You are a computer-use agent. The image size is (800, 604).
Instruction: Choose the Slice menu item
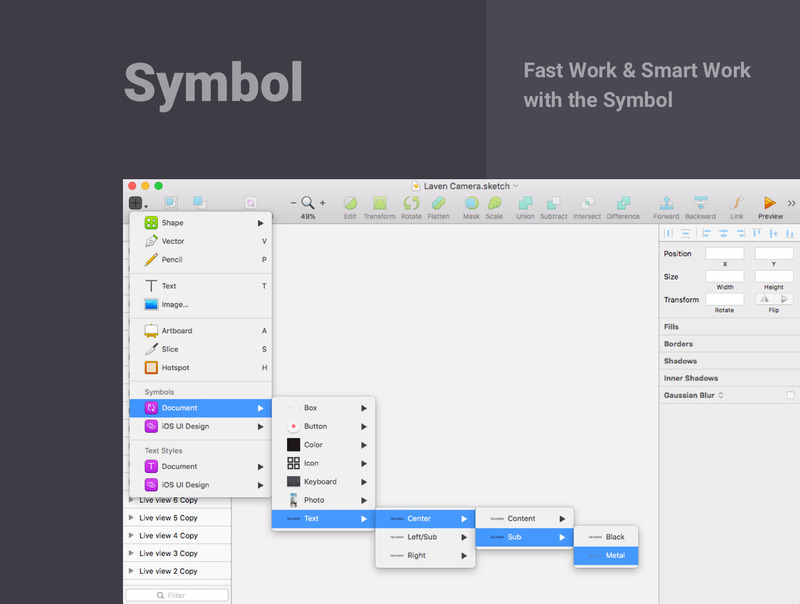click(201, 349)
